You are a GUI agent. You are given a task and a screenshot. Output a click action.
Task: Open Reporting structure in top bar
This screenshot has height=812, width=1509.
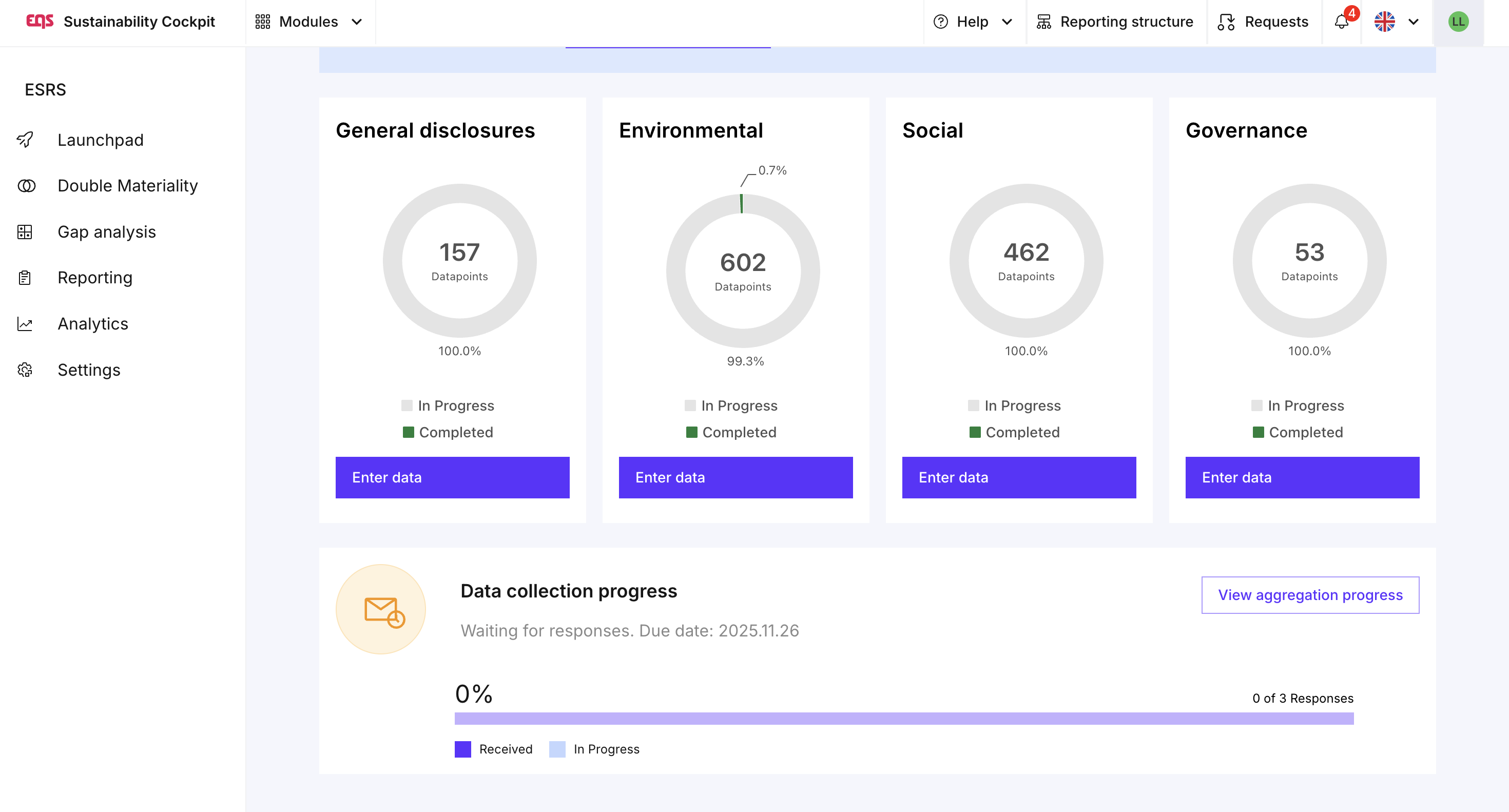1115,22
